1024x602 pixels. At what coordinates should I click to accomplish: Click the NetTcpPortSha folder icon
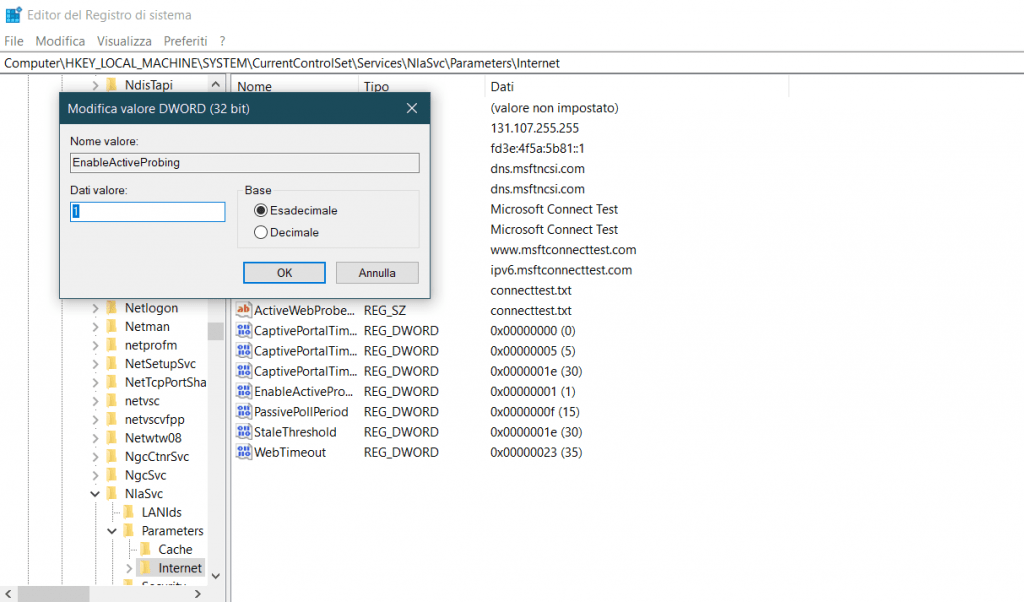112,382
